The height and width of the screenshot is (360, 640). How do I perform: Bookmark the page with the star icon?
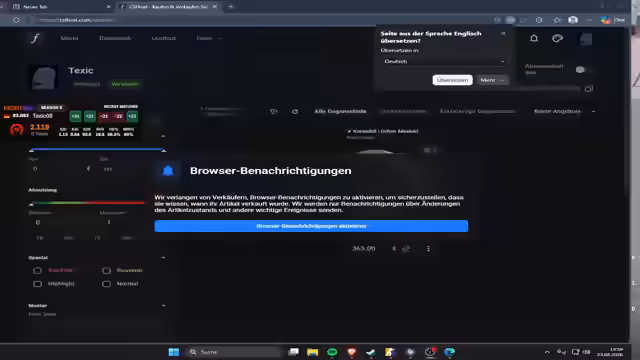tap(557, 20)
